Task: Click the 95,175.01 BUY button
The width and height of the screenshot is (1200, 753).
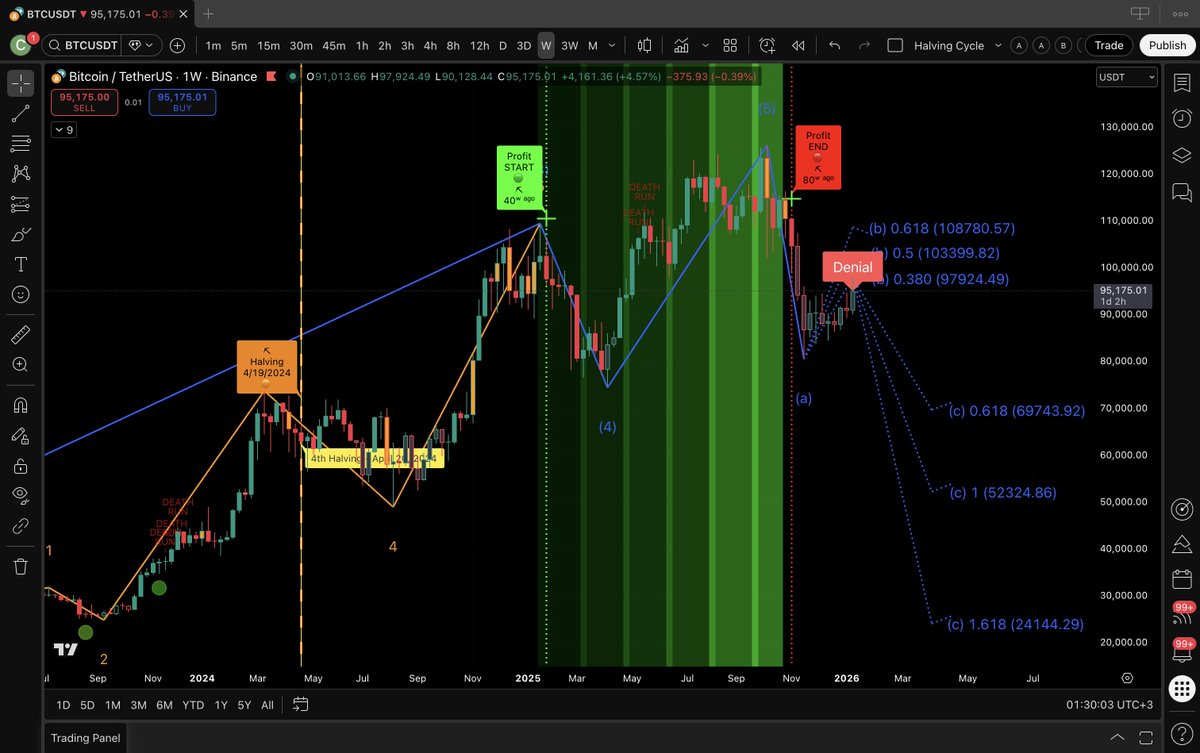Action: click(x=182, y=102)
